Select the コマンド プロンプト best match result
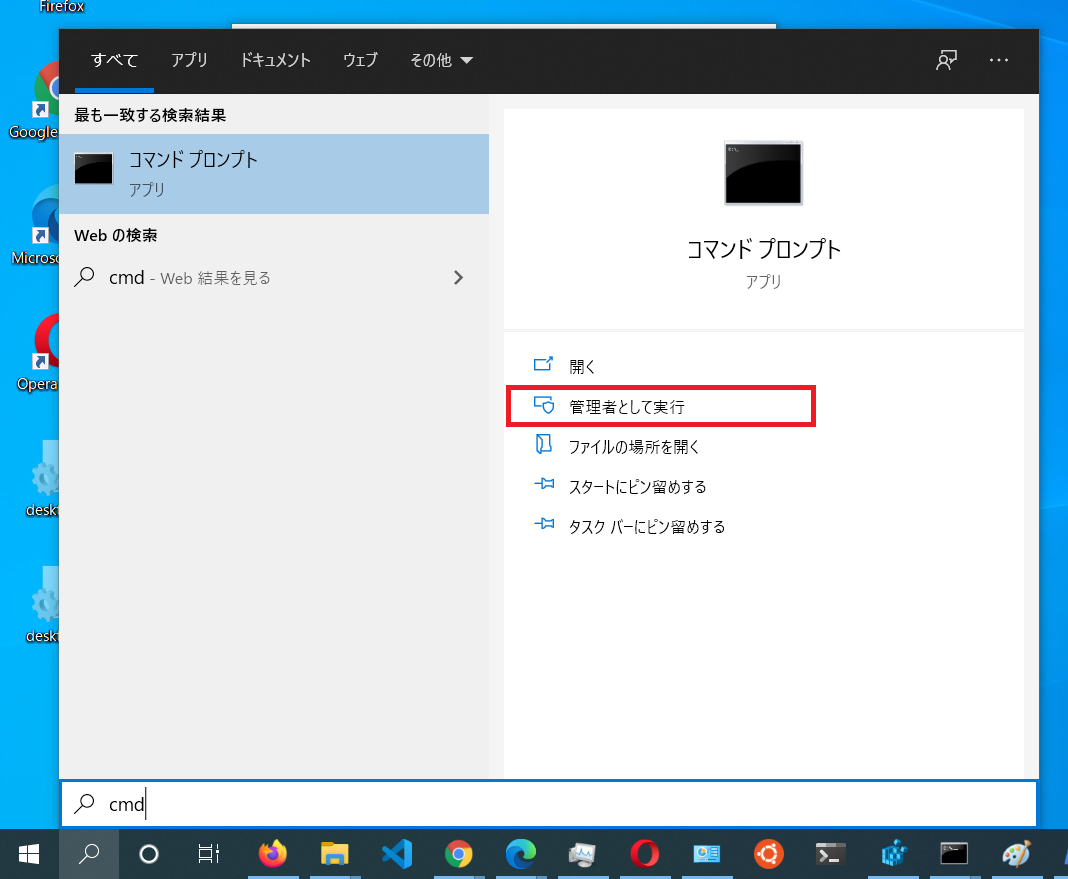 click(274, 174)
